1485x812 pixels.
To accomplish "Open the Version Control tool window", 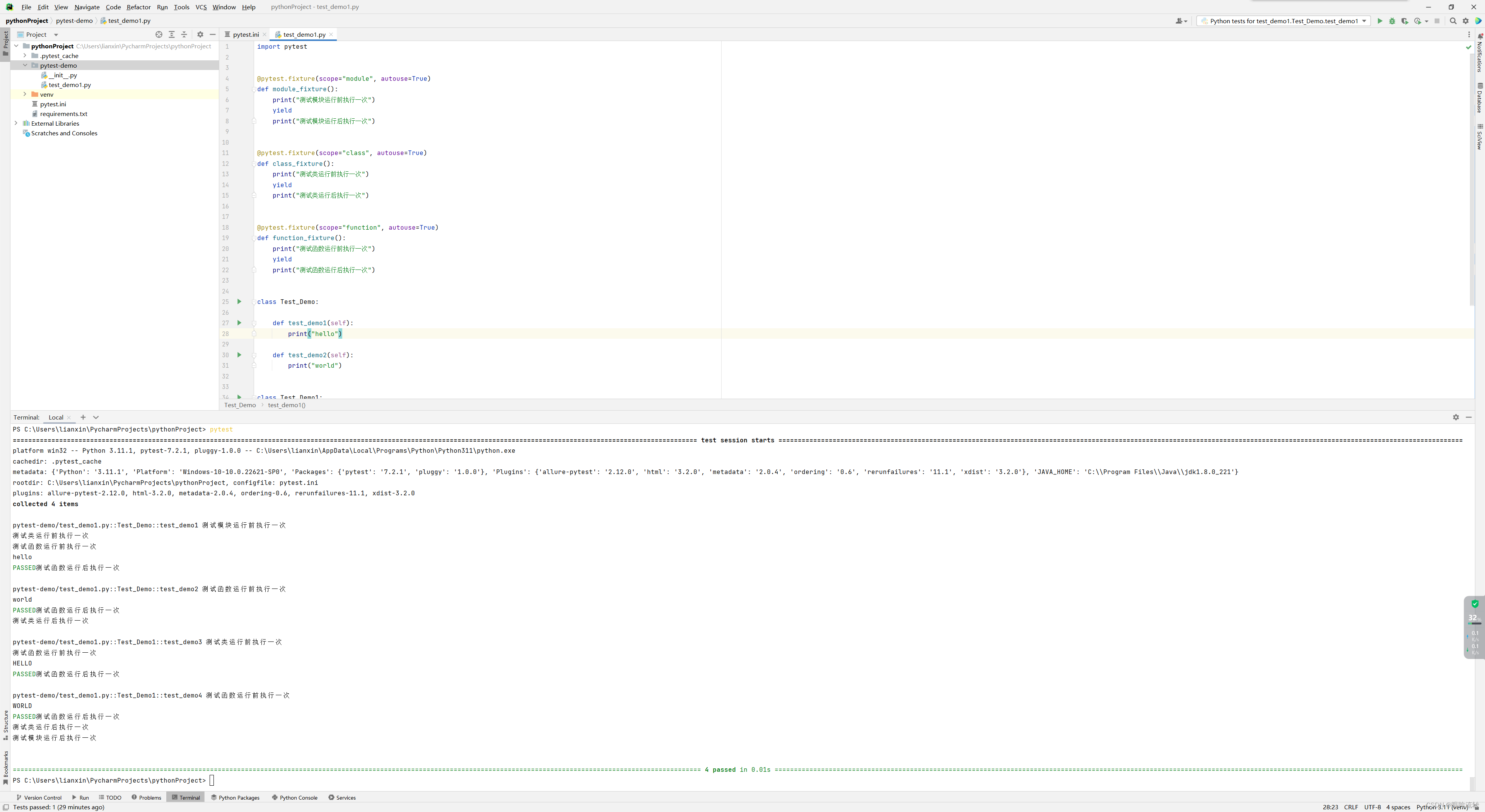I will (x=39, y=798).
